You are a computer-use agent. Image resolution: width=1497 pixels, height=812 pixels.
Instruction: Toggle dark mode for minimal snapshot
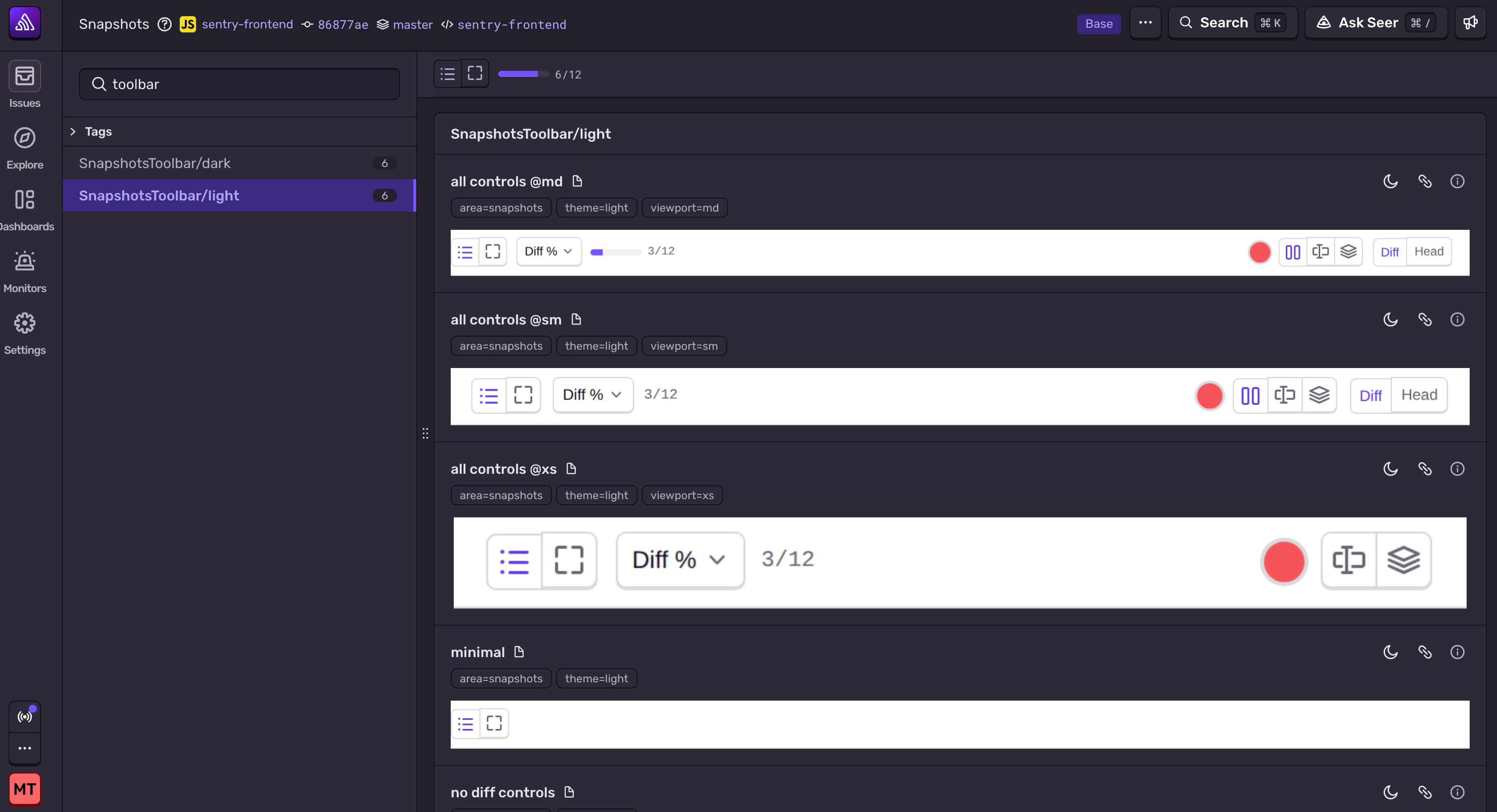[x=1391, y=652]
